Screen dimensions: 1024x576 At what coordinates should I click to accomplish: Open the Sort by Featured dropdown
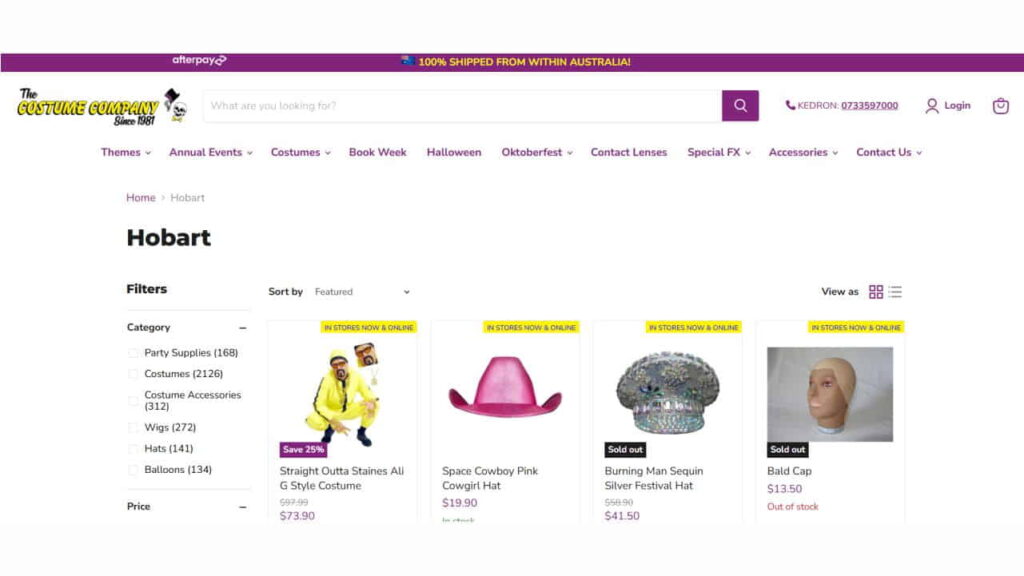(x=362, y=292)
